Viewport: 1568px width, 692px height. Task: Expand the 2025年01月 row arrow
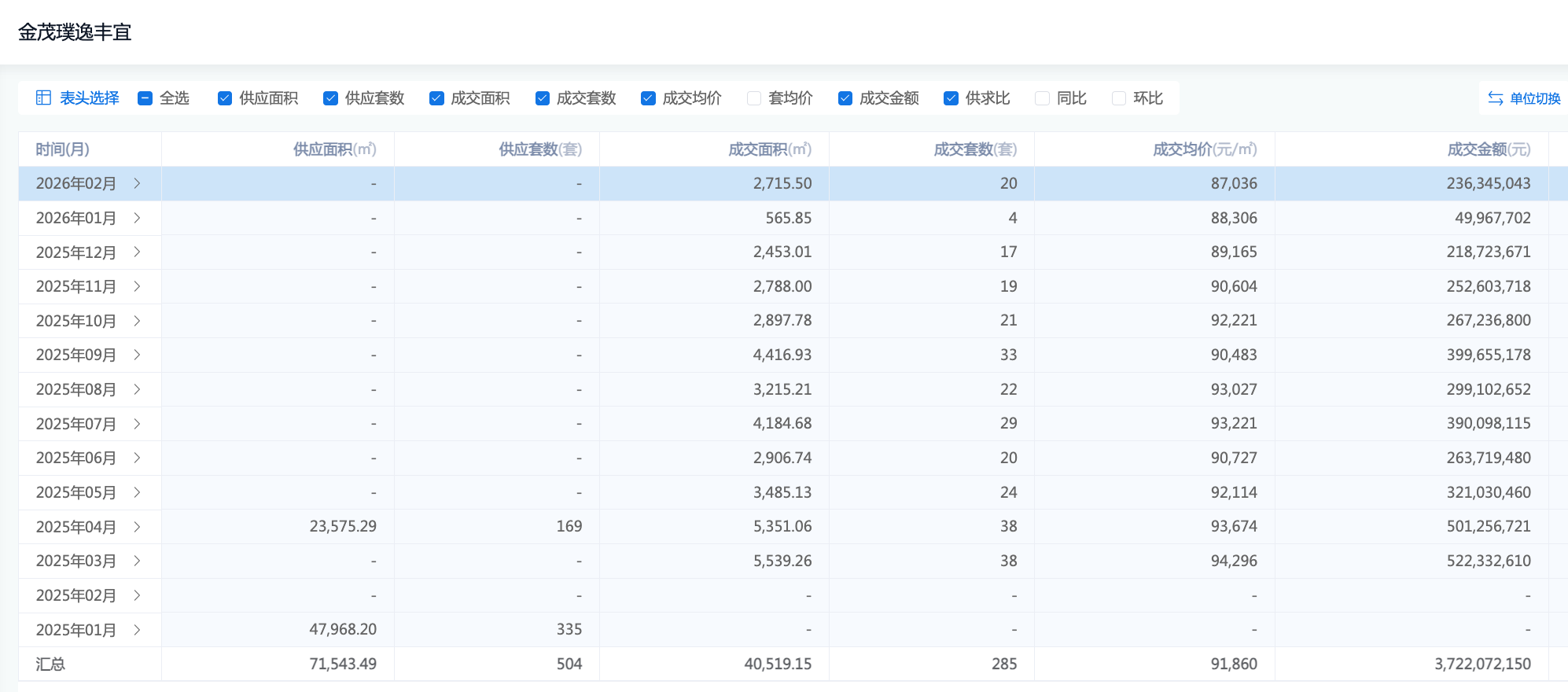click(x=137, y=630)
